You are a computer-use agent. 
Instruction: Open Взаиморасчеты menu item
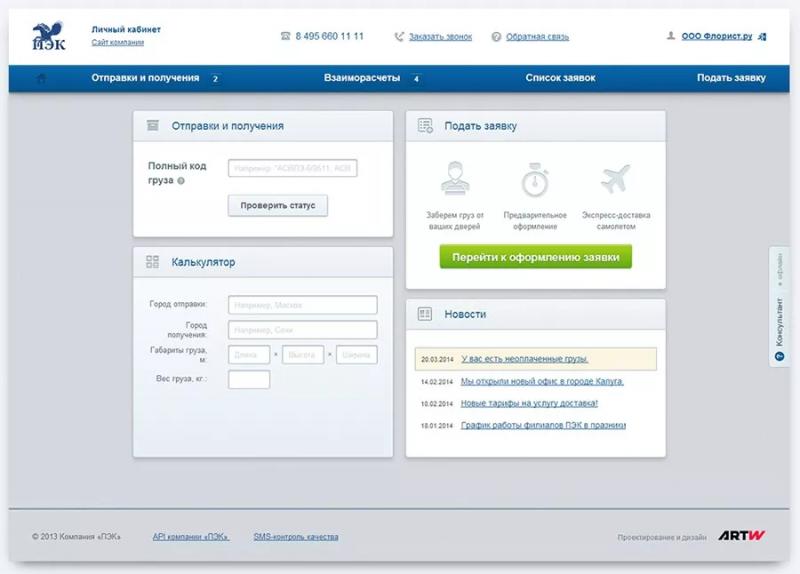[362, 78]
